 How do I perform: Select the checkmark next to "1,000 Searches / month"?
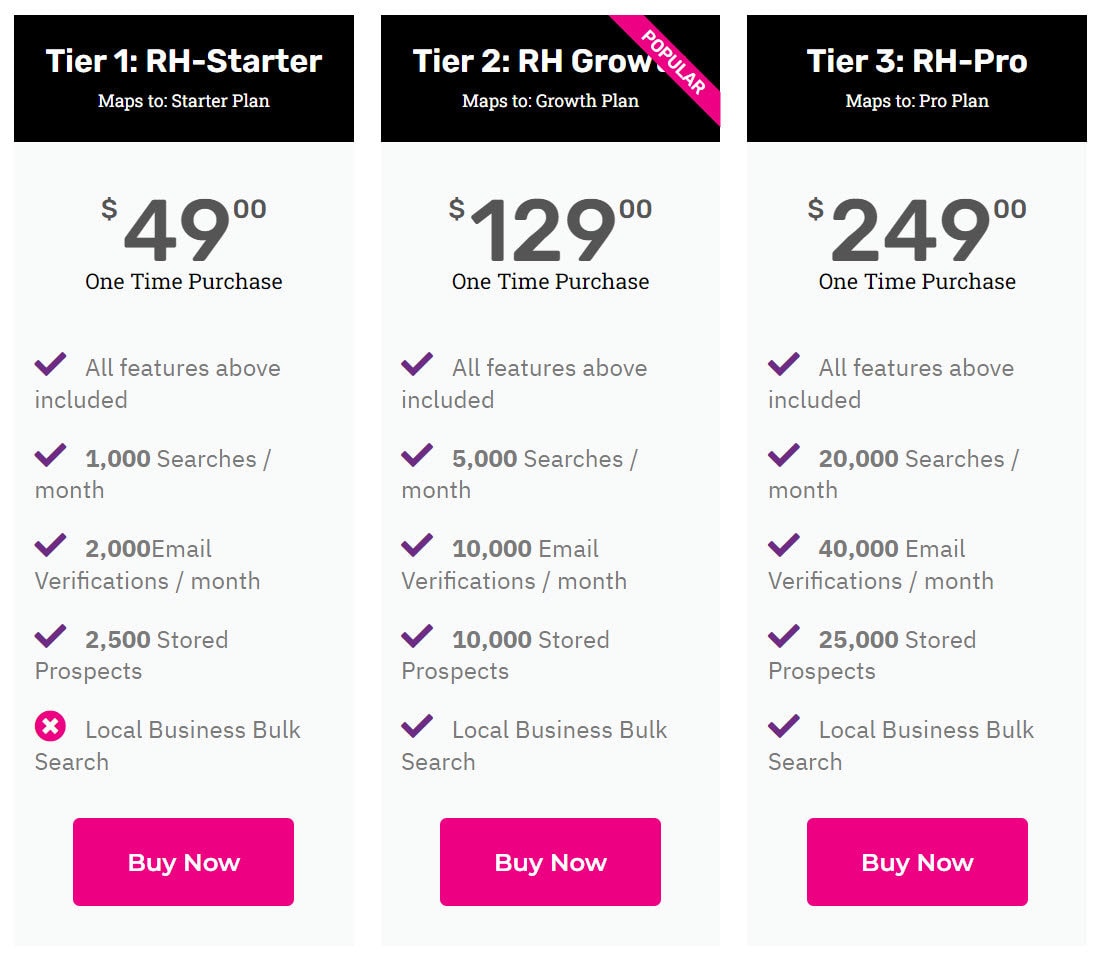[x=50, y=455]
